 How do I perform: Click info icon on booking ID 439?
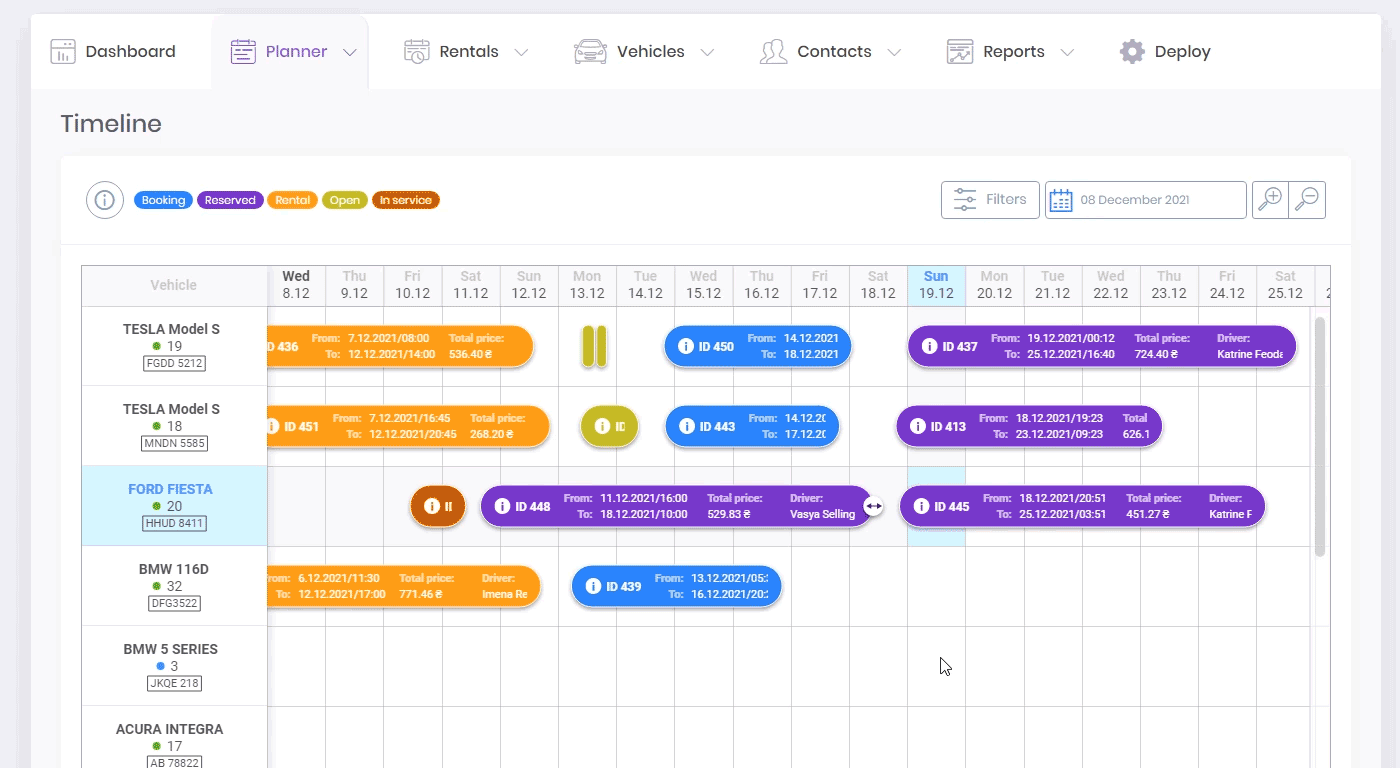[593, 586]
